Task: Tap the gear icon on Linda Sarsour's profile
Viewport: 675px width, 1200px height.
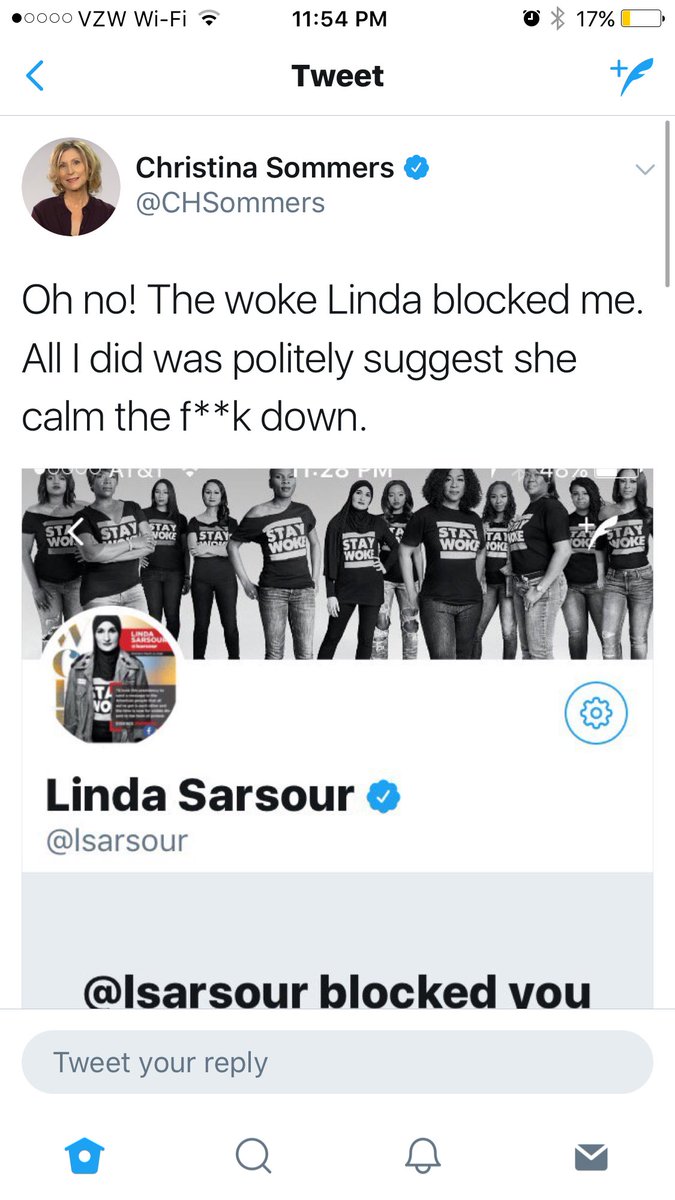Action: pyautogui.click(x=596, y=712)
